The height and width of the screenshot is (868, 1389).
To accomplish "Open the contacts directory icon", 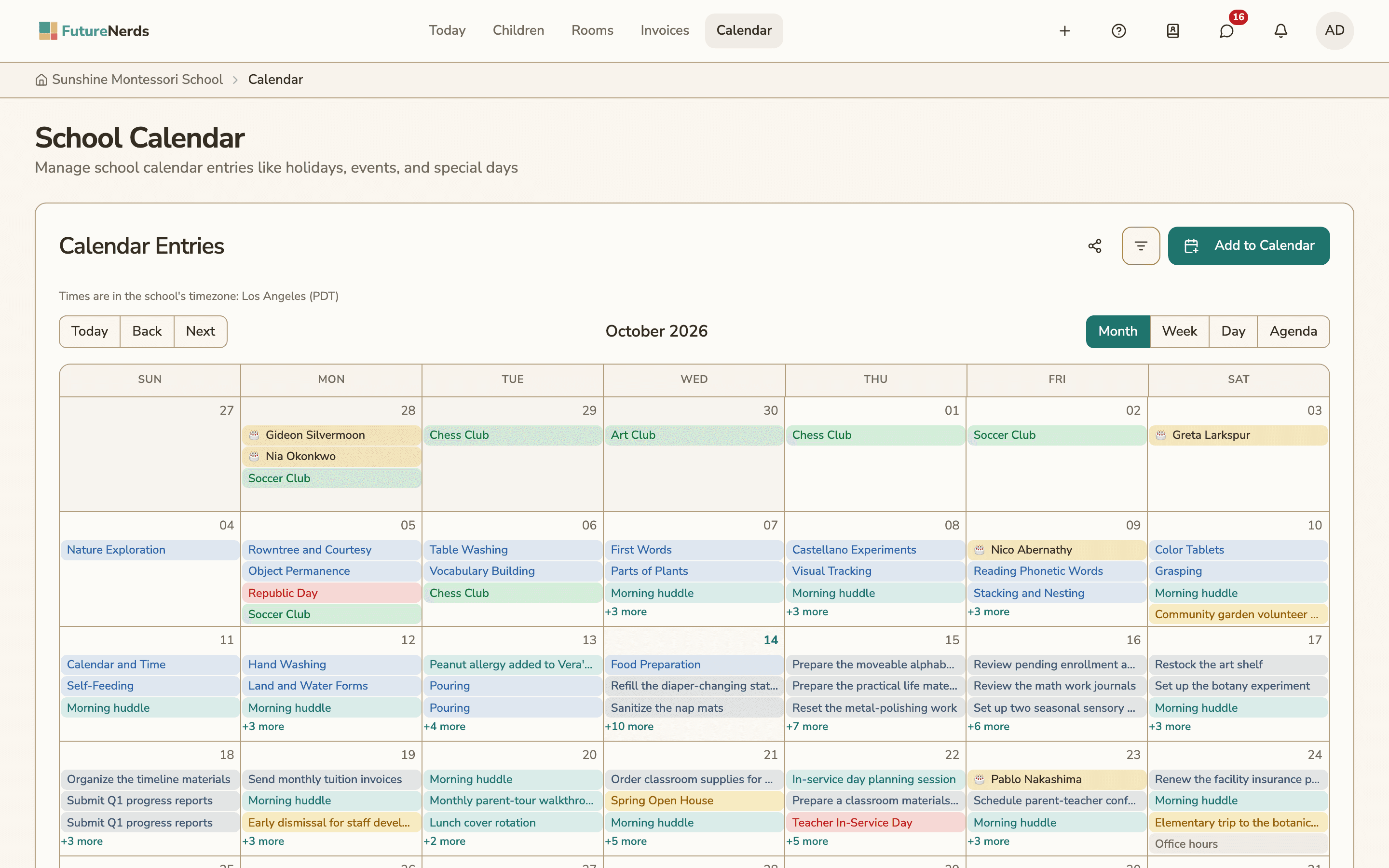I will [x=1172, y=31].
